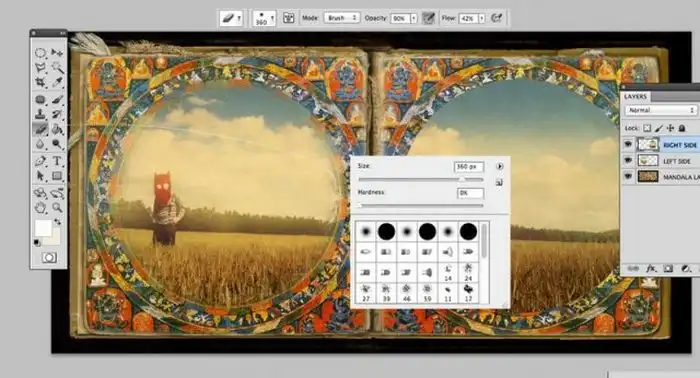Select the Zoom tool
The width and height of the screenshot is (700, 378).
point(57,208)
